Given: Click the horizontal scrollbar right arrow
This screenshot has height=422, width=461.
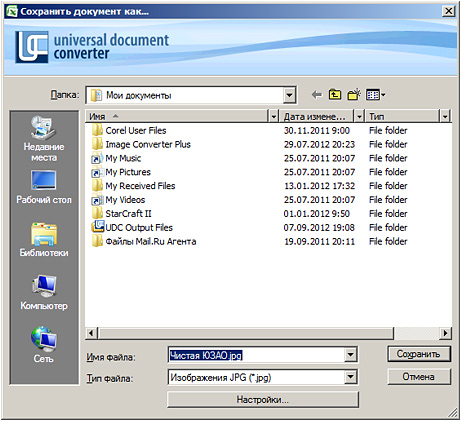Looking at the screenshot, I should pos(446,333).
